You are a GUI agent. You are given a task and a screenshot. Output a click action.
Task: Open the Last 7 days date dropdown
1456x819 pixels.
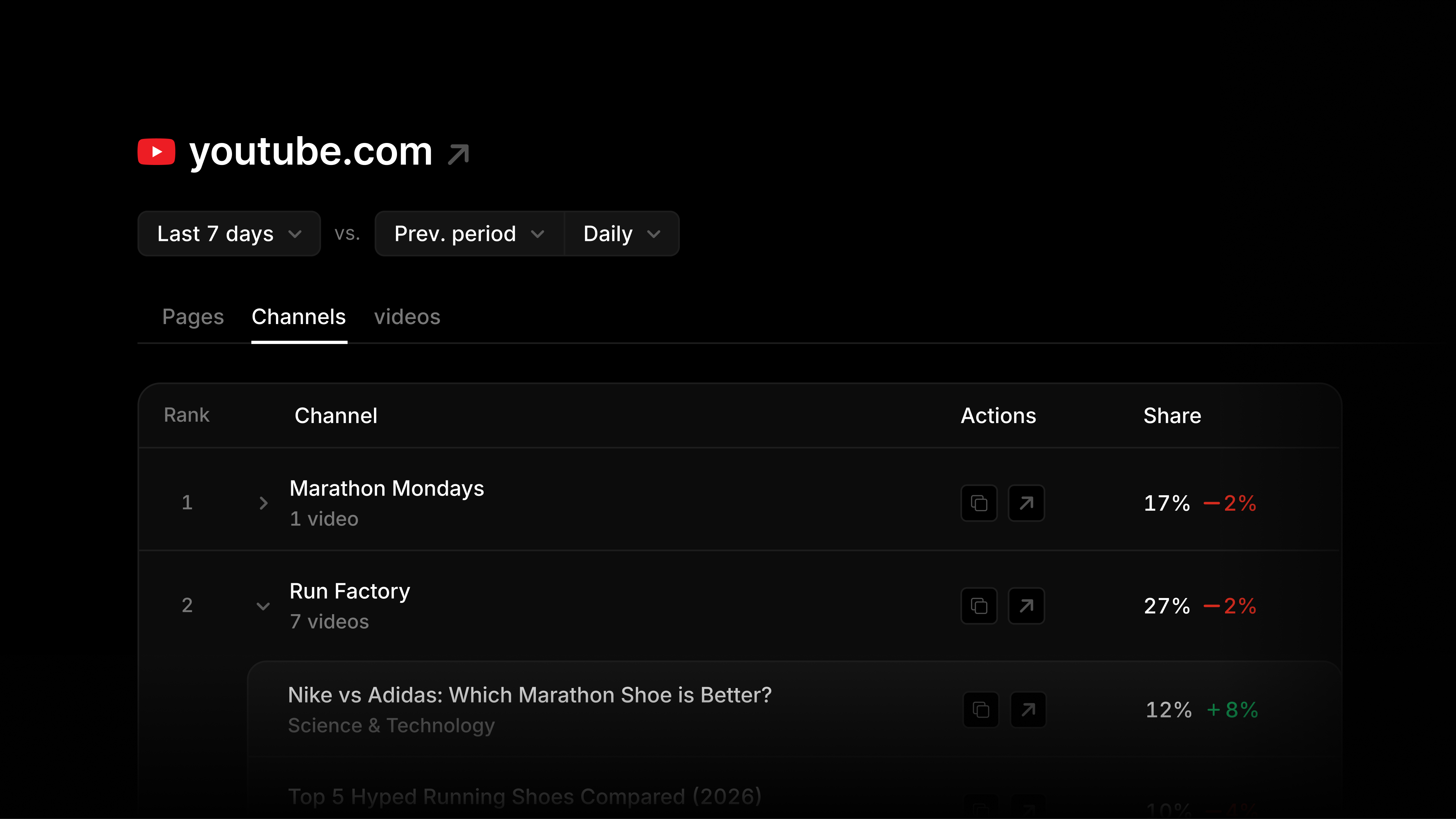[229, 233]
